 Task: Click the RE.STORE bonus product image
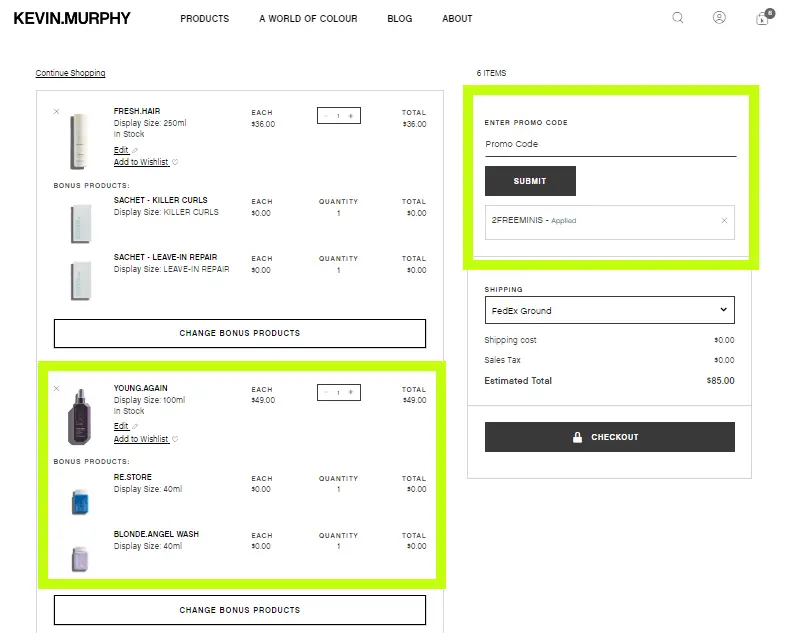coord(80,501)
